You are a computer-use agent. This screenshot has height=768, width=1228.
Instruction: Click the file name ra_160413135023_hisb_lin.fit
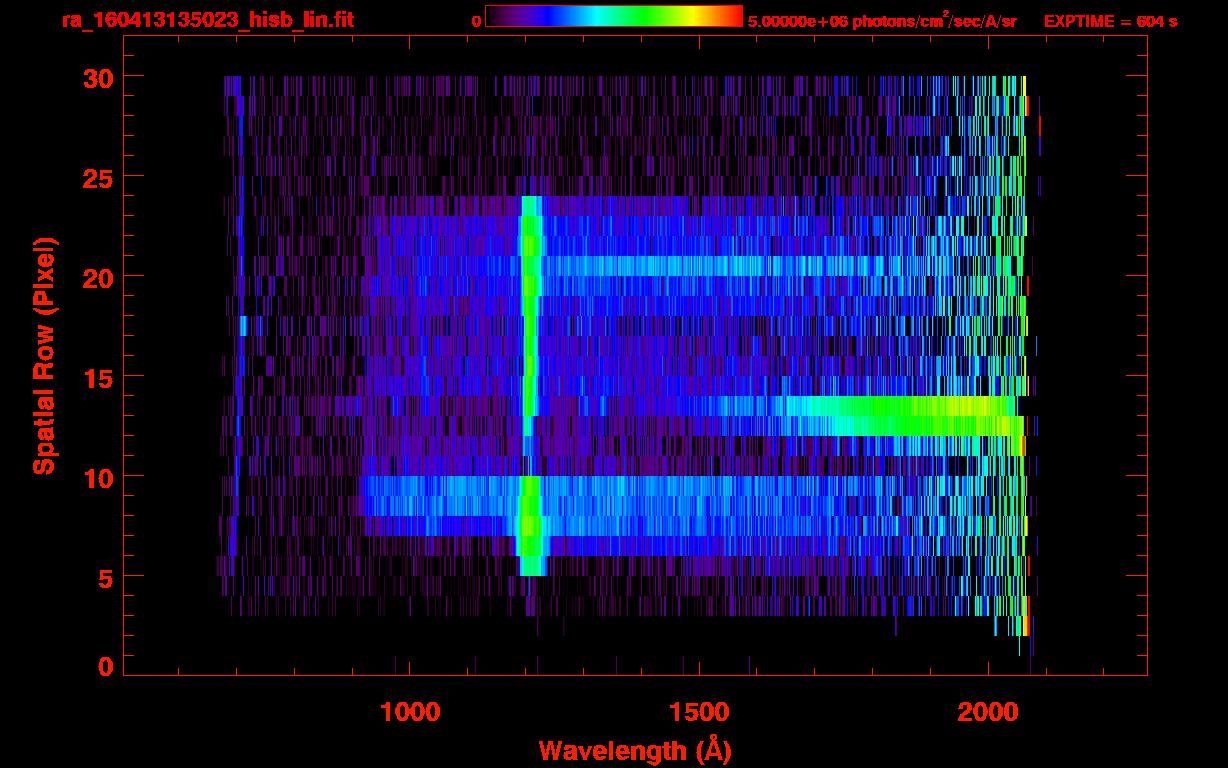coord(207,21)
